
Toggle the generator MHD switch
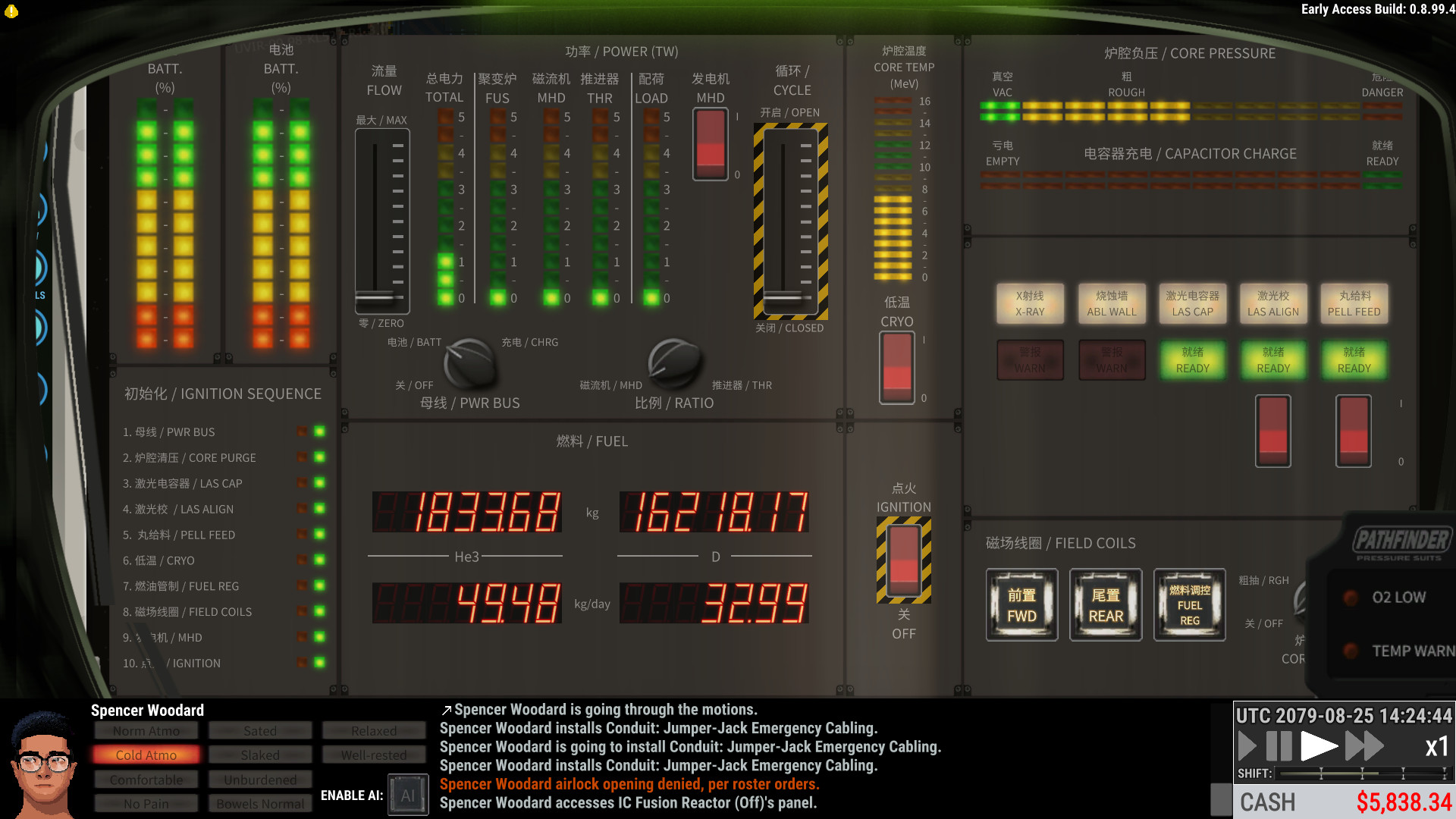coord(711,144)
